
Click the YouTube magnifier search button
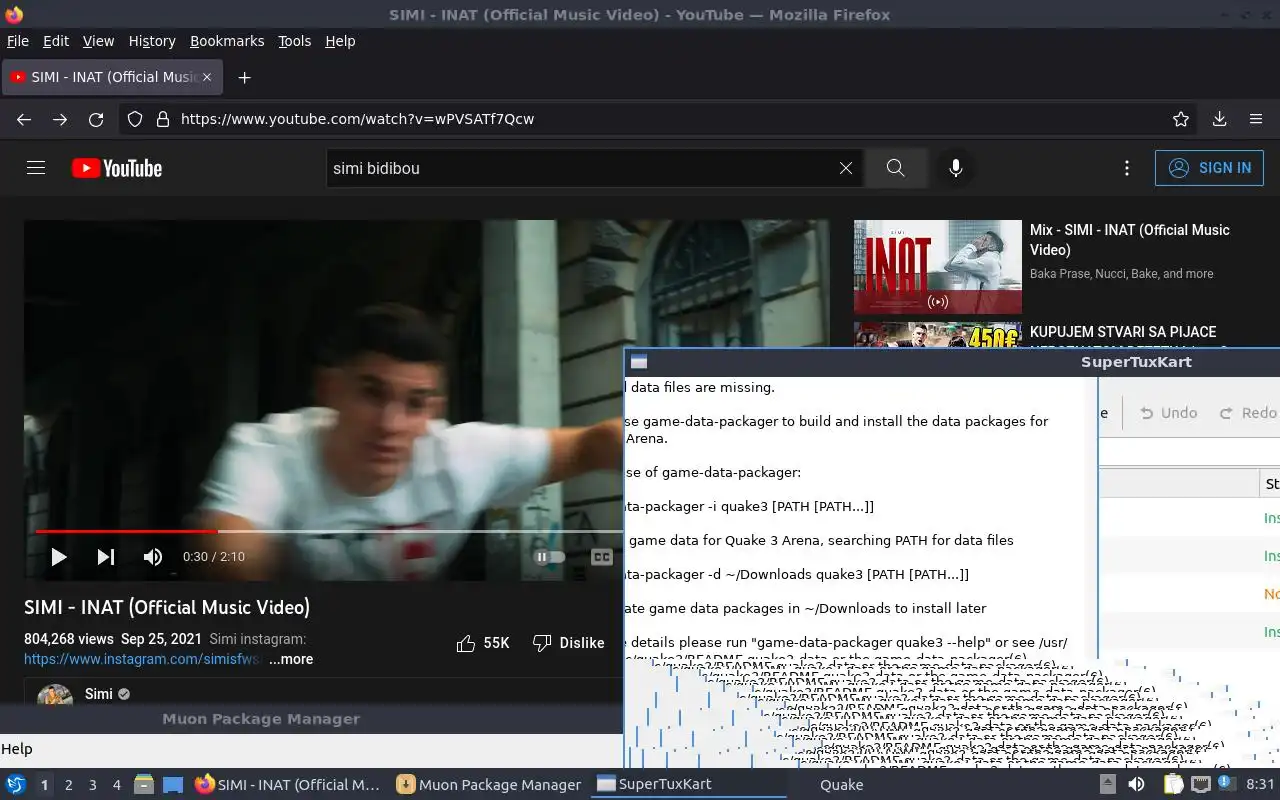[x=895, y=168]
